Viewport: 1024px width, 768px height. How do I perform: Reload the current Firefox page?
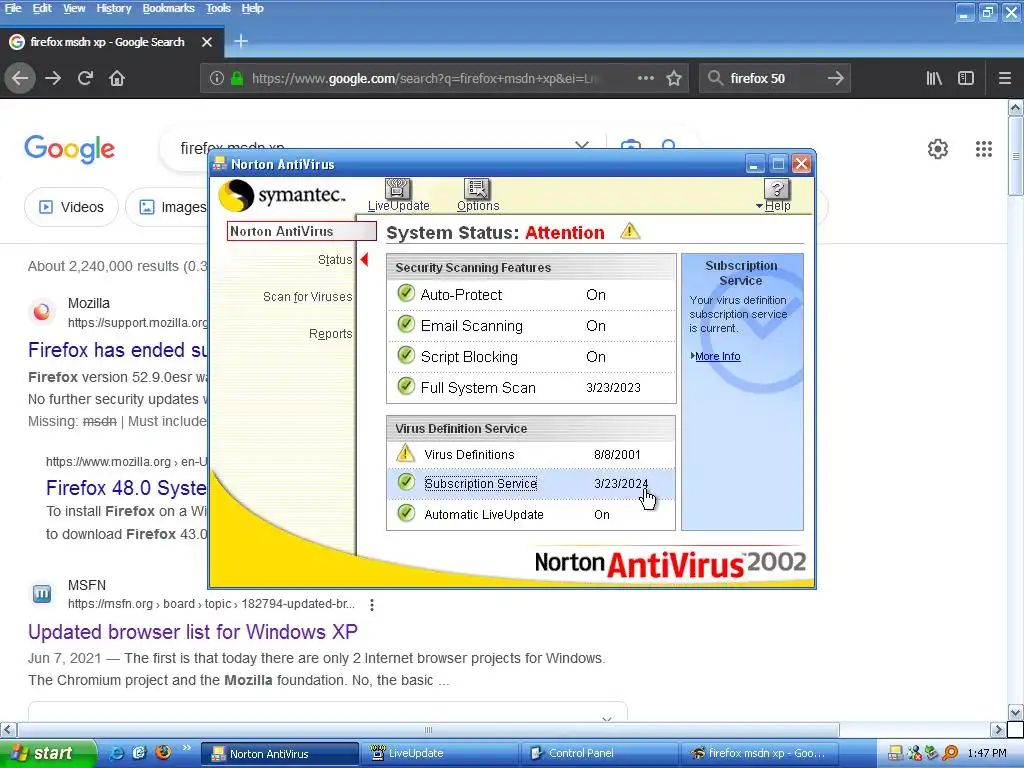click(85, 78)
